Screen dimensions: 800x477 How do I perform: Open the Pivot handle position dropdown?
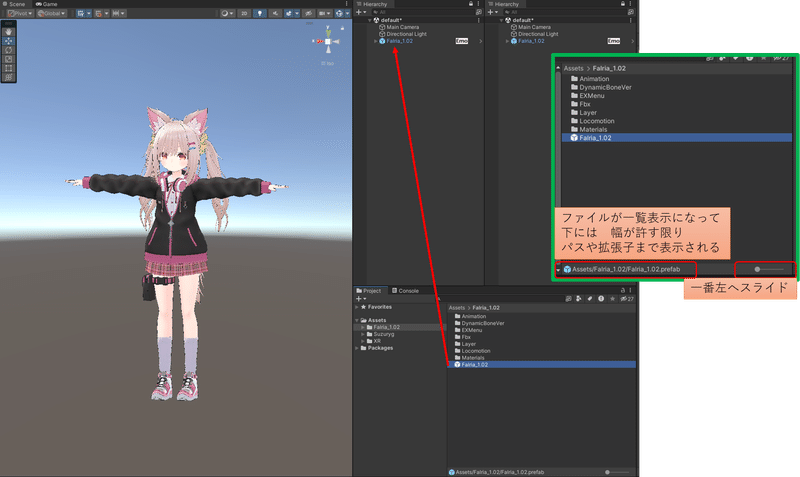19,13
